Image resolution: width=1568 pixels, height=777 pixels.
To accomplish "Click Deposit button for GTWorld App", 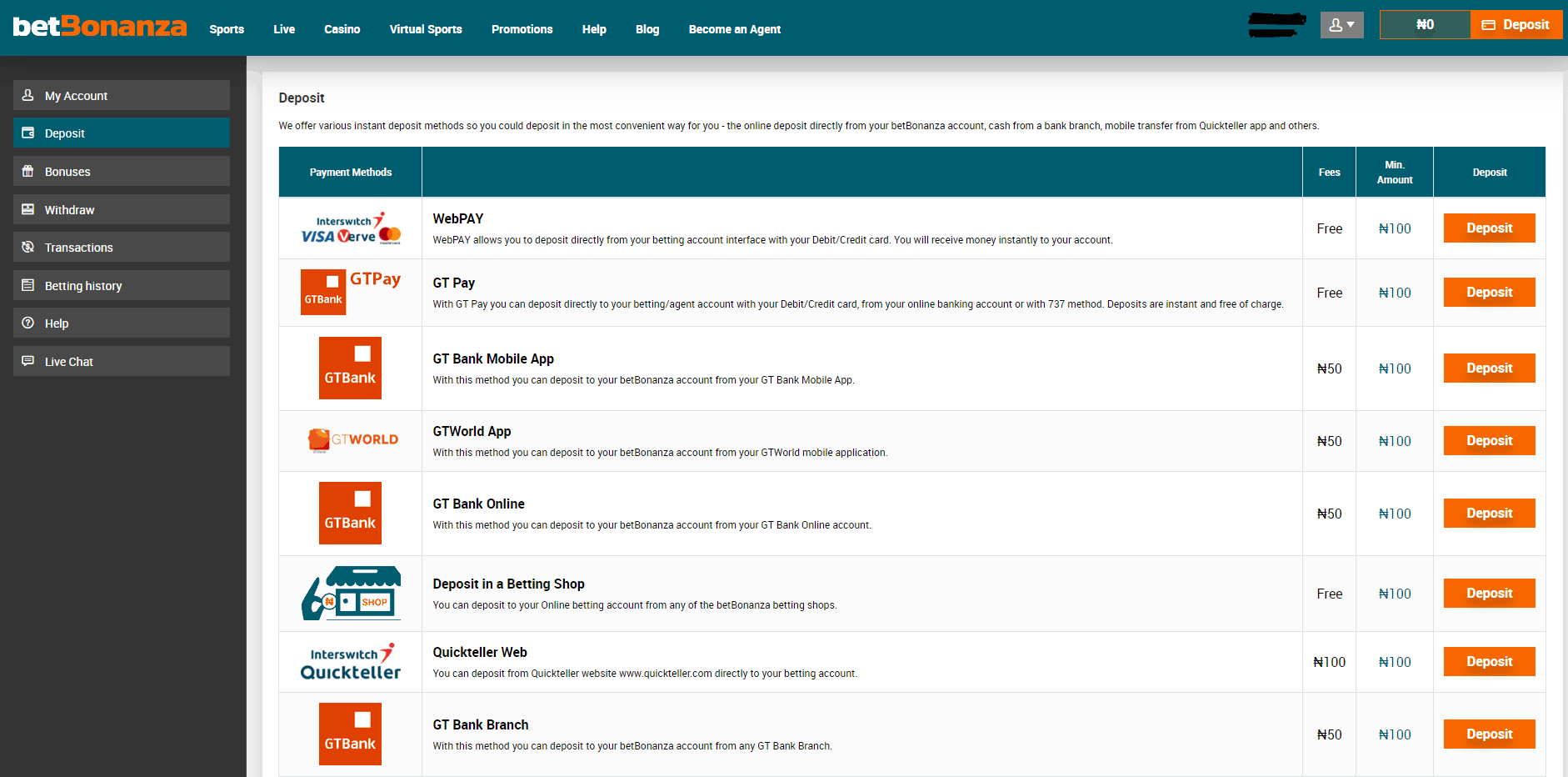I will pos(1490,441).
